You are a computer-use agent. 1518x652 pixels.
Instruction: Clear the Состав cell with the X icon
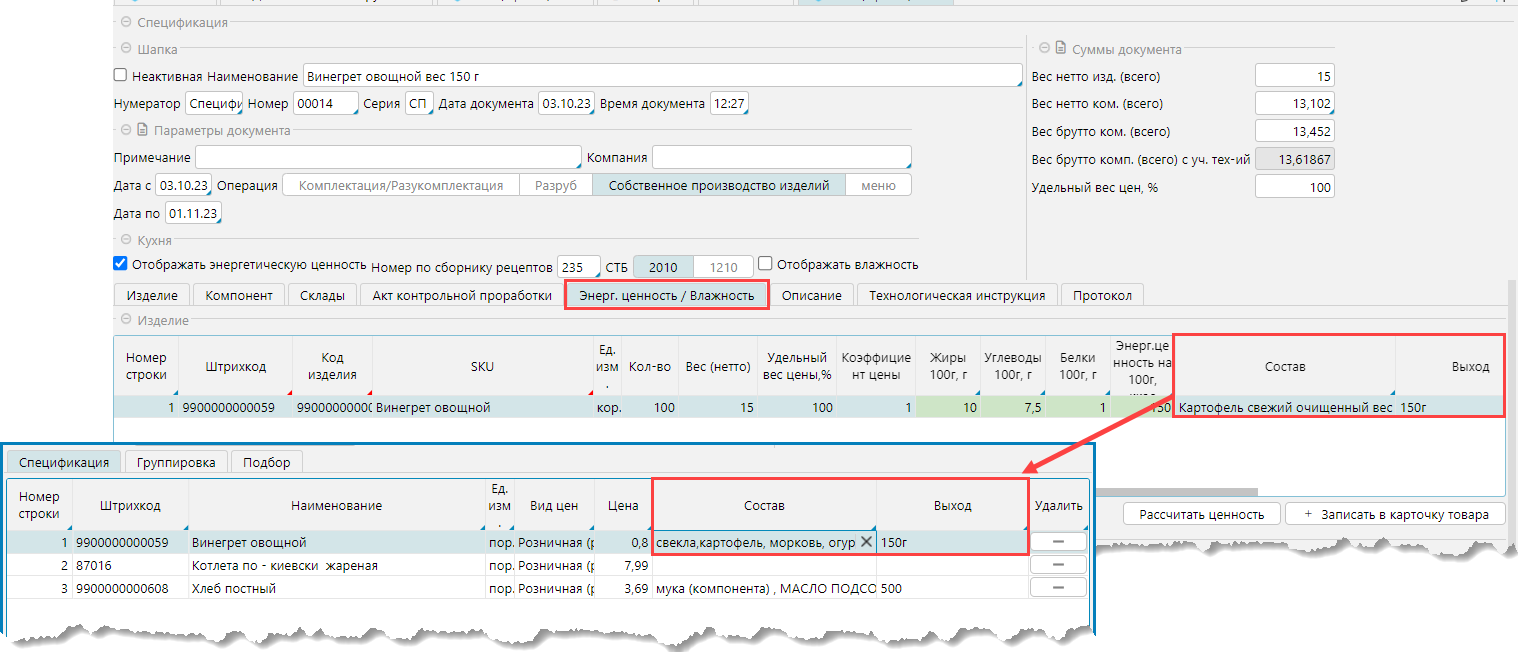[866, 542]
